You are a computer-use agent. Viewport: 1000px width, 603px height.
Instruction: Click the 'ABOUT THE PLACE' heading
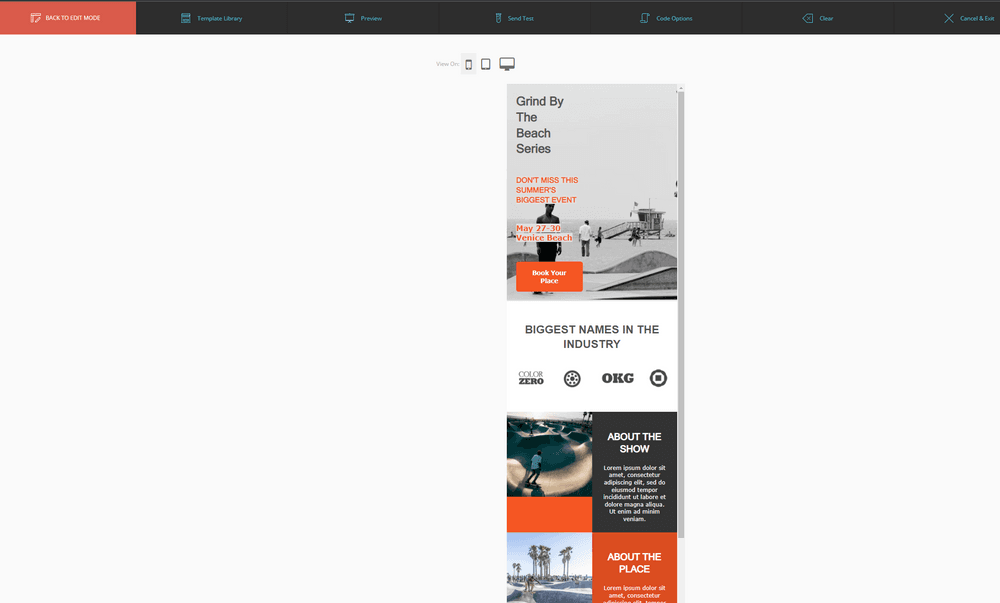click(634, 563)
